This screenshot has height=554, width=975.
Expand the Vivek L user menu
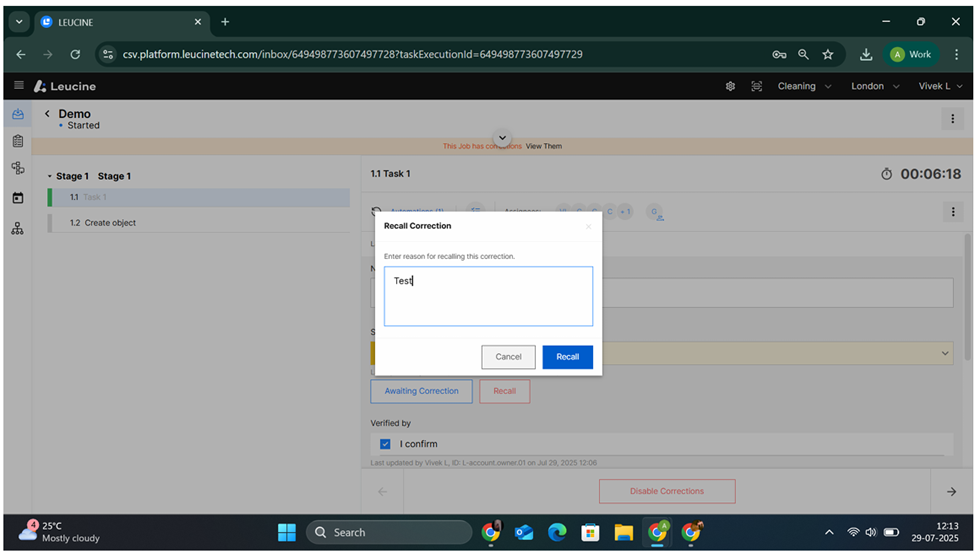(940, 86)
